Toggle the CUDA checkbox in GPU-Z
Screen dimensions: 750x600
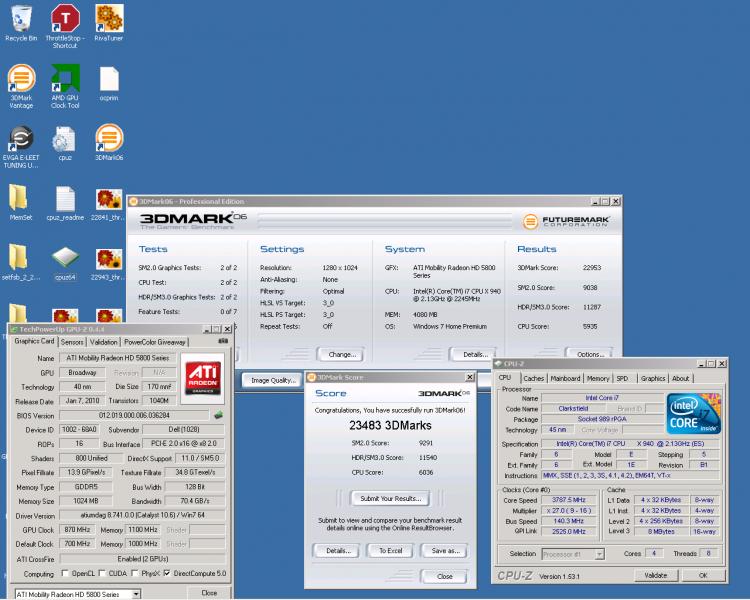pyautogui.click(x=102, y=573)
